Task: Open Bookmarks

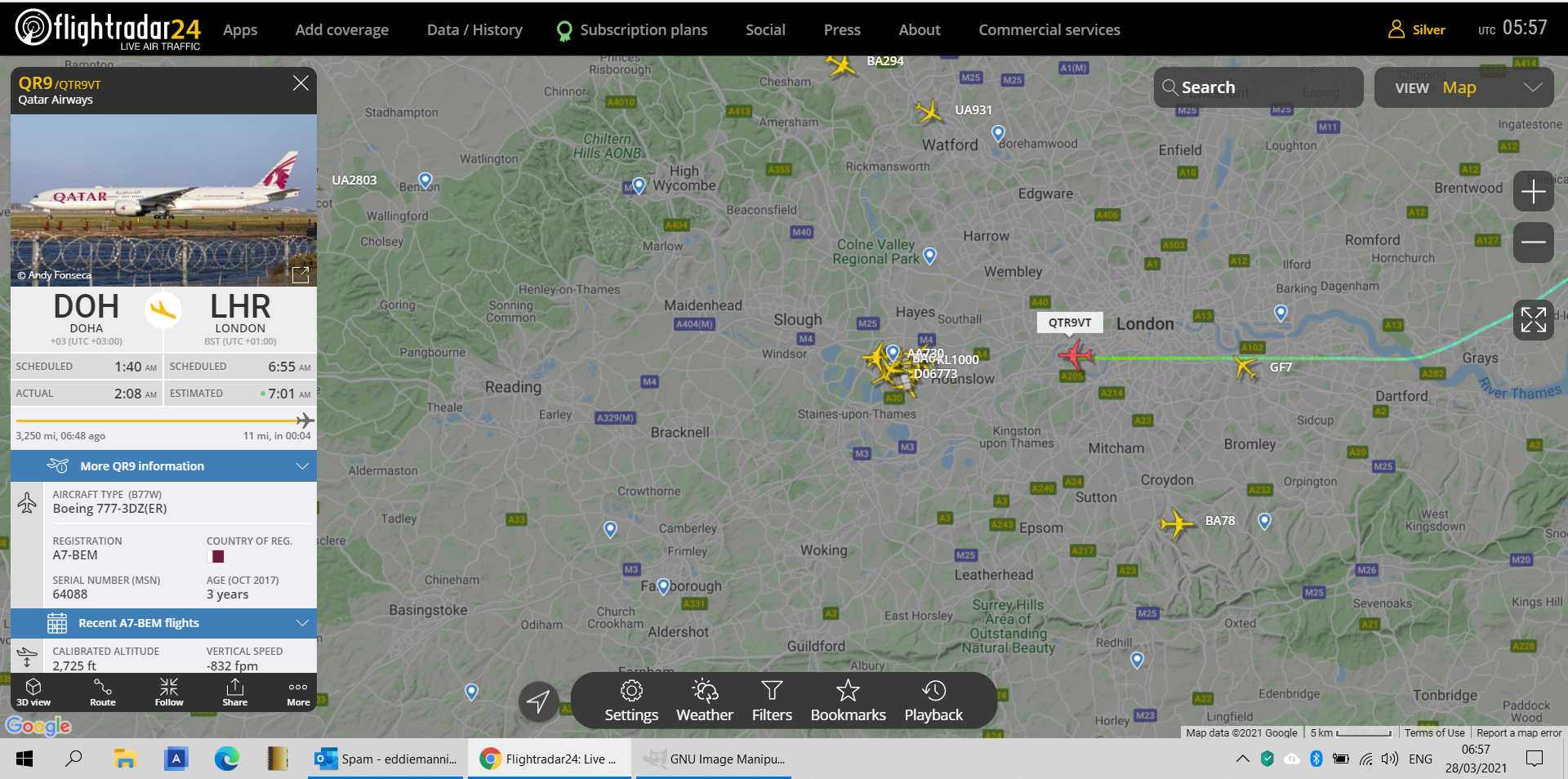Action: point(848,701)
